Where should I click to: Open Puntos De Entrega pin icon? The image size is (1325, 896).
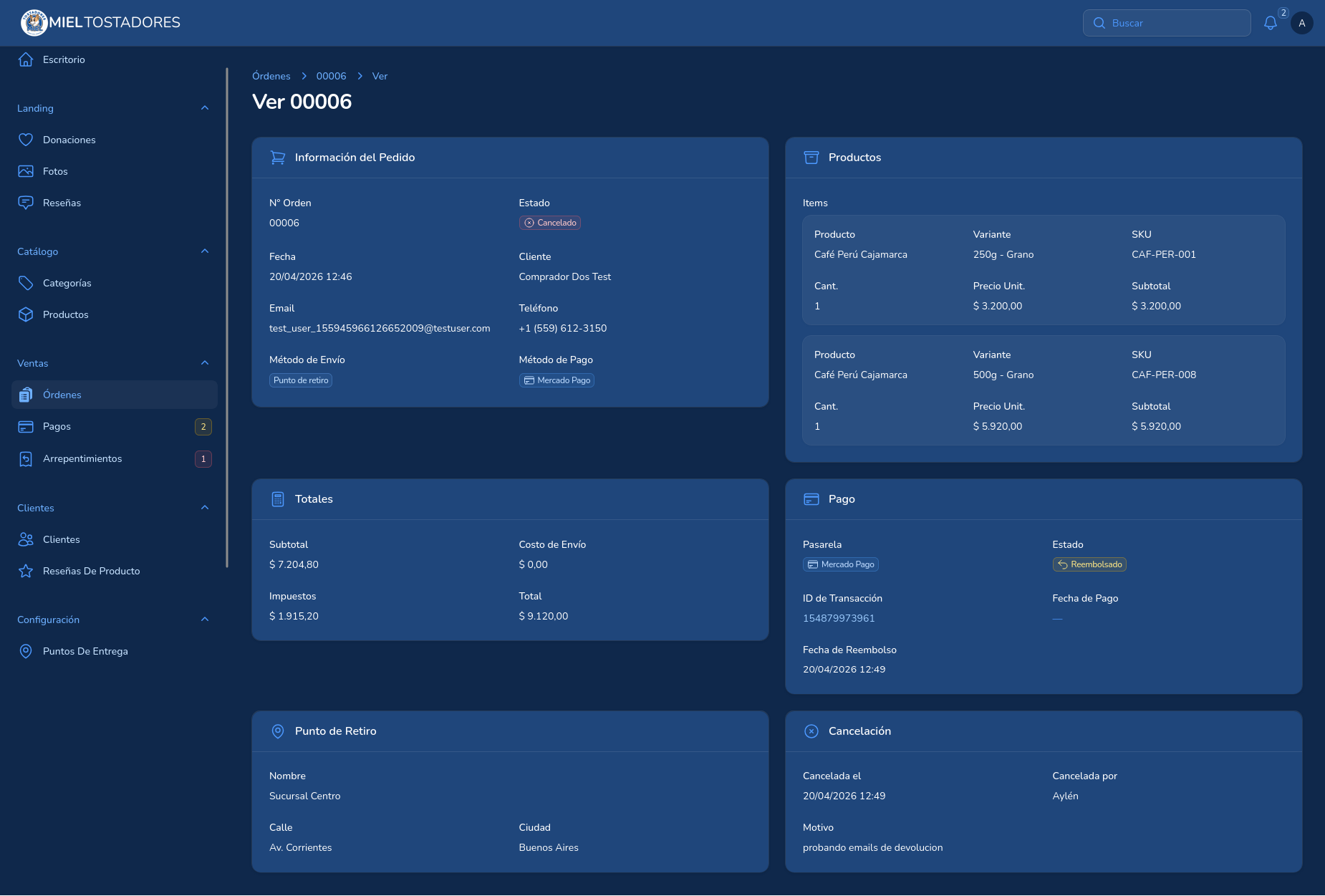click(26, 651)
